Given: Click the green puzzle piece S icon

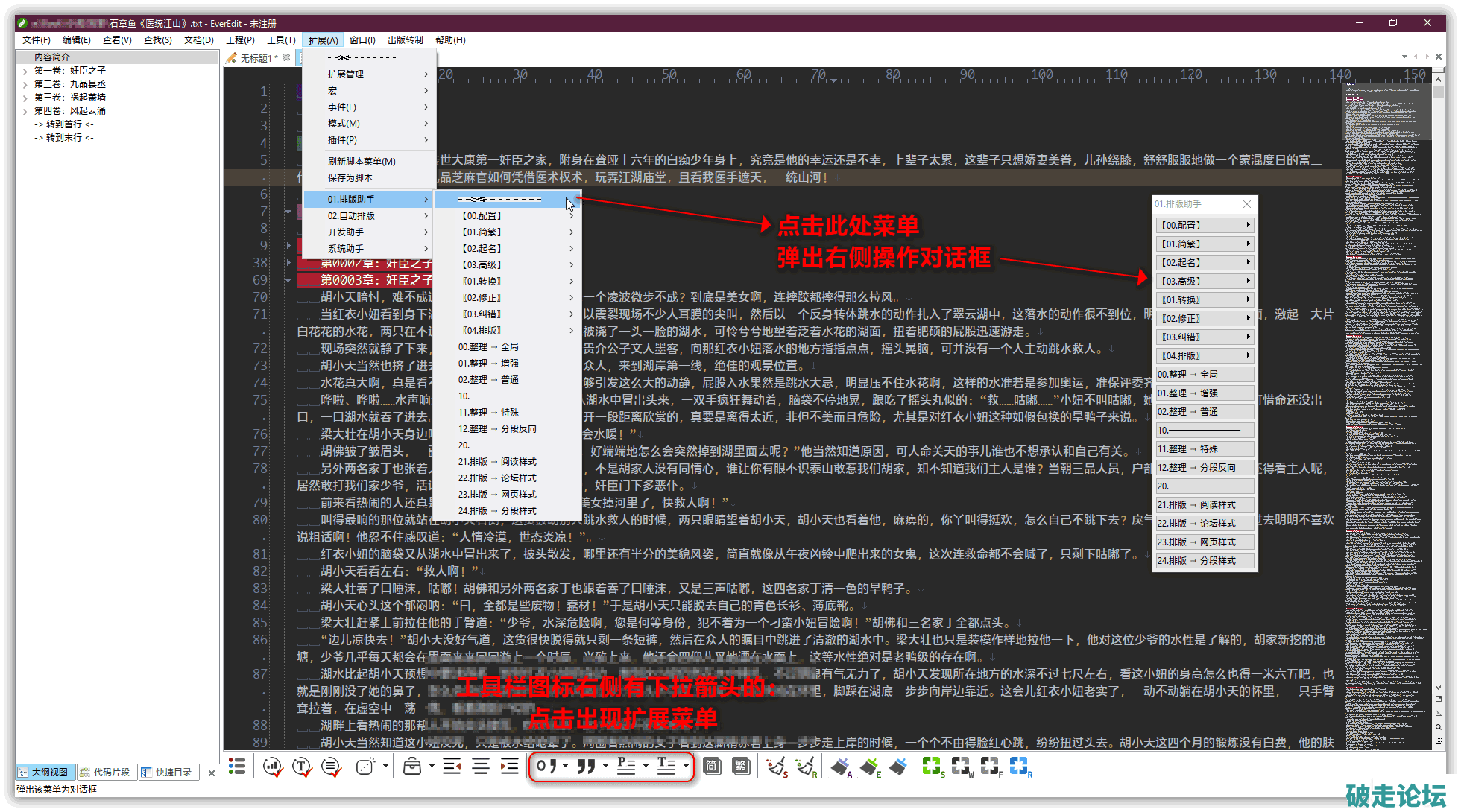Looking at the screenshot, I should (932, 766).
